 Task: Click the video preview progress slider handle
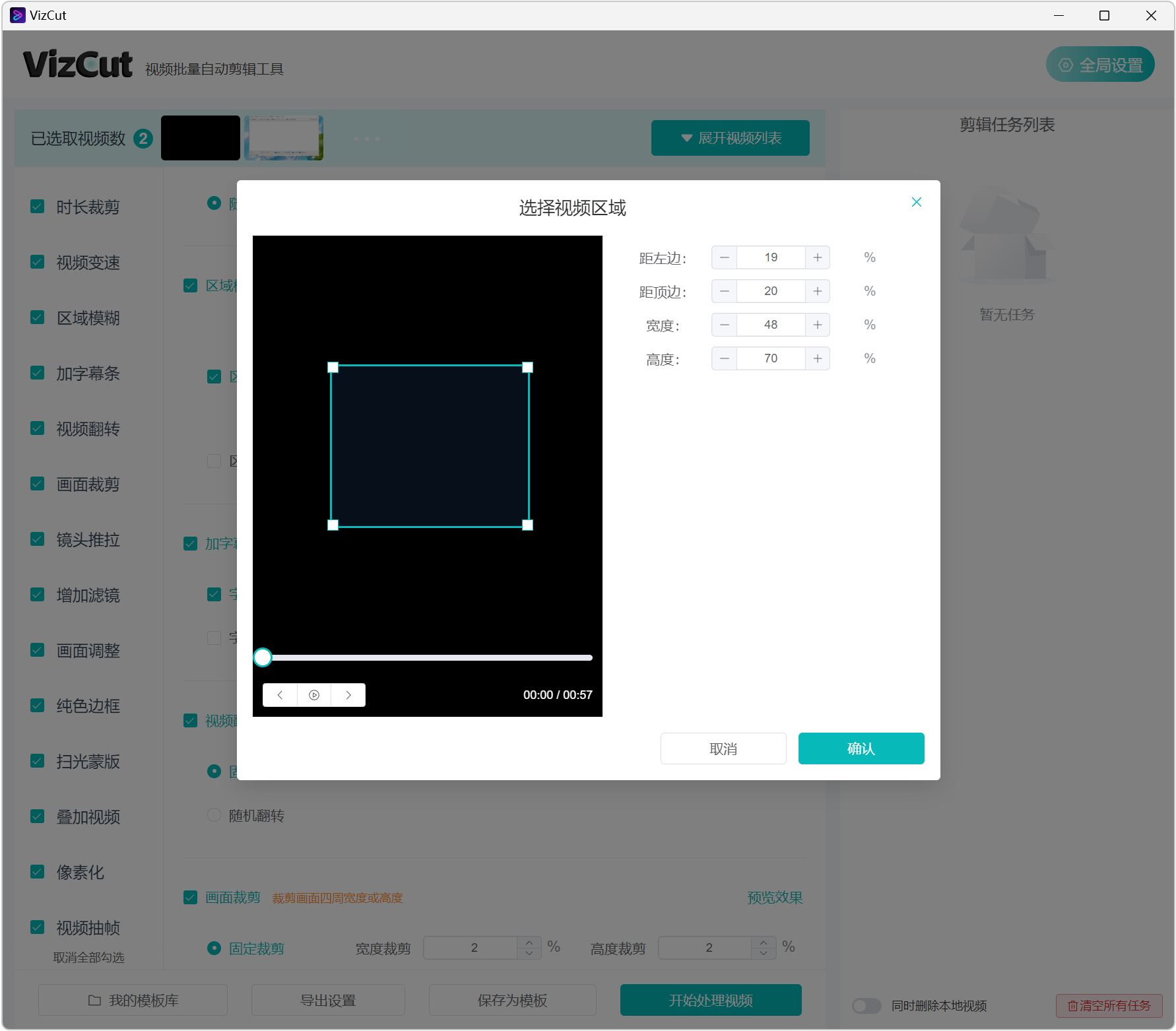pyautogui.click(x=263, y=657)
